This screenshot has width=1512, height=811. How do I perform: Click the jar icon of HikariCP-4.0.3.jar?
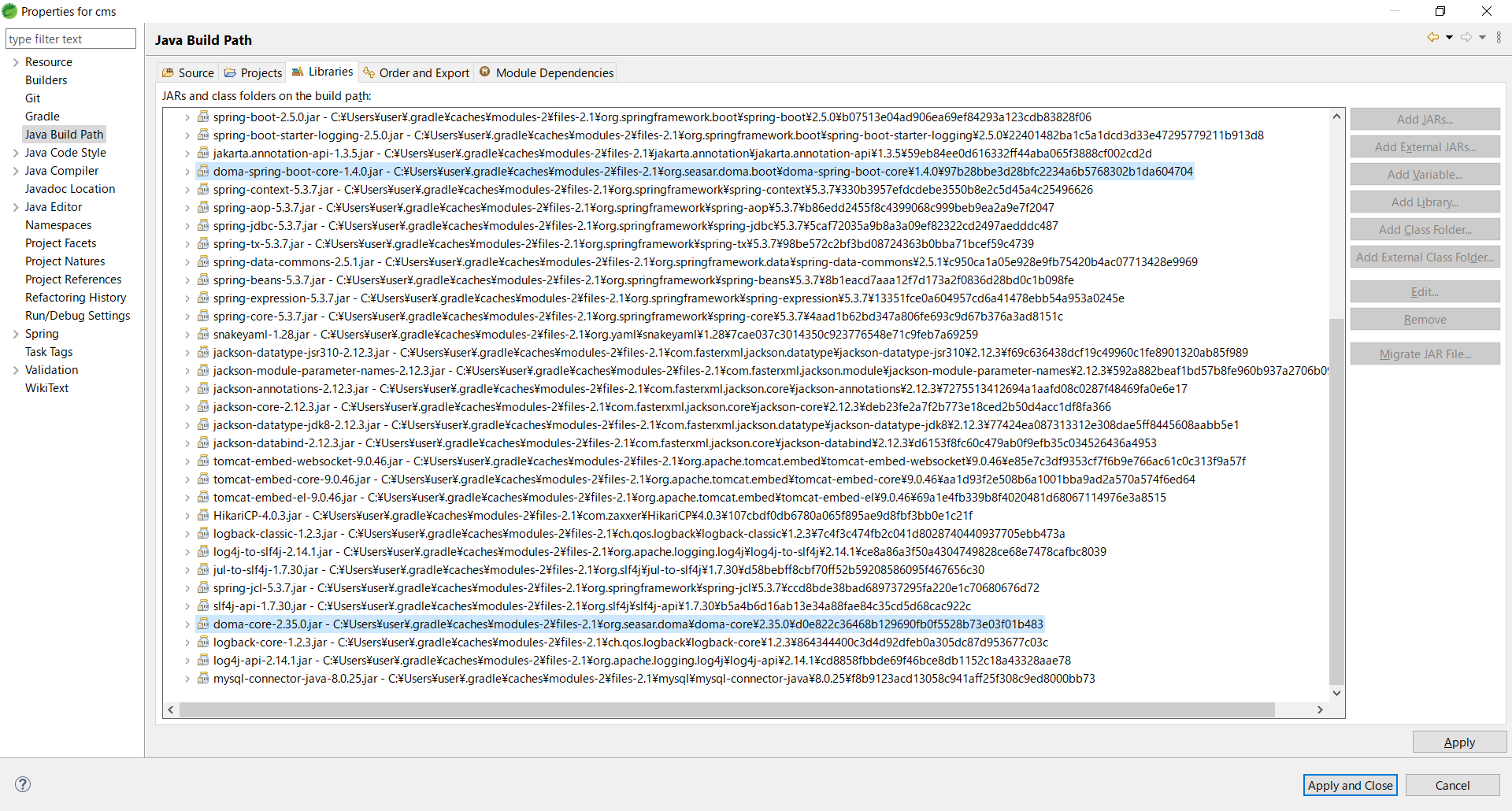[x=203, y=515]
